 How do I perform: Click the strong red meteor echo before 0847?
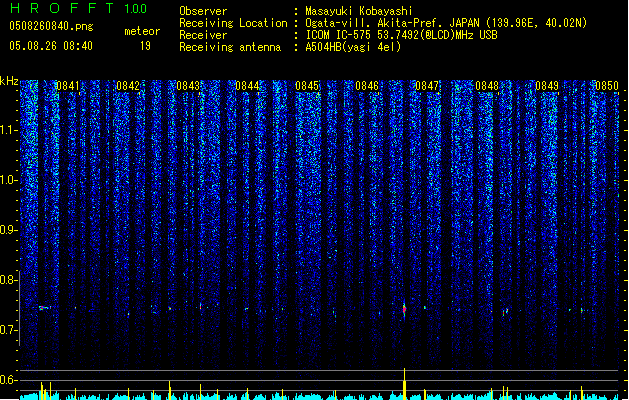click(x=404, y=309)
